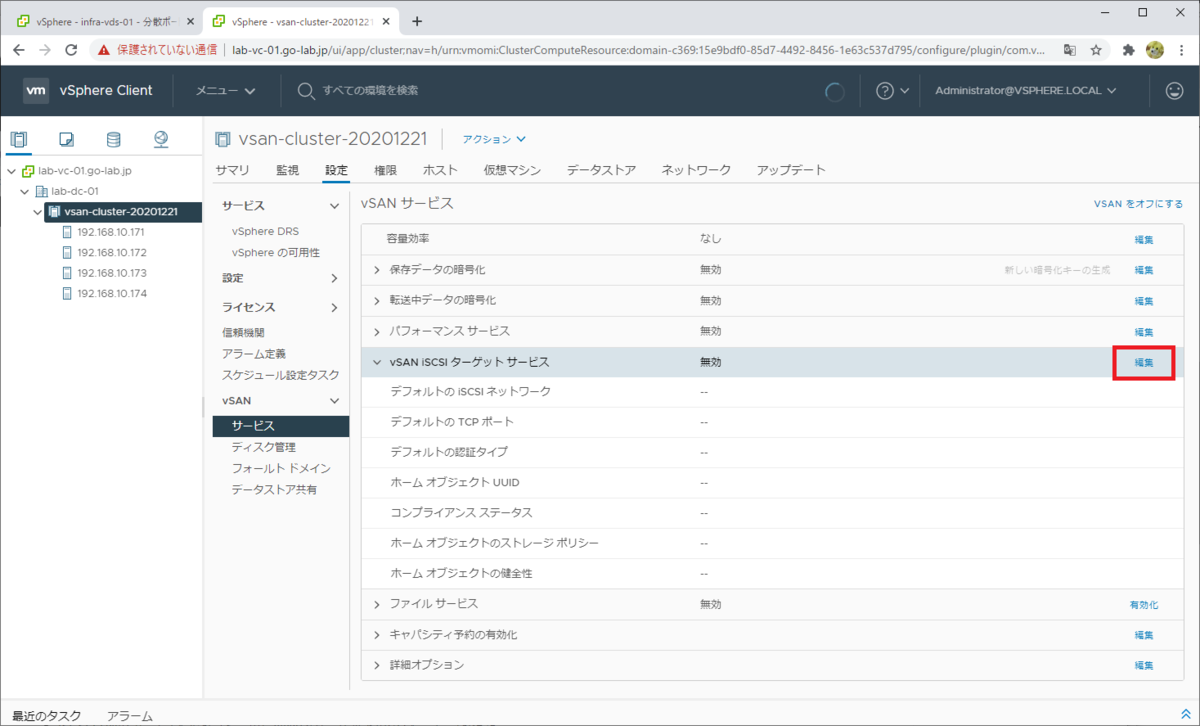Expand the 保存データの暗号化 row
Viewport: 1200px width, 726px height.
click(x=377, y=270)
